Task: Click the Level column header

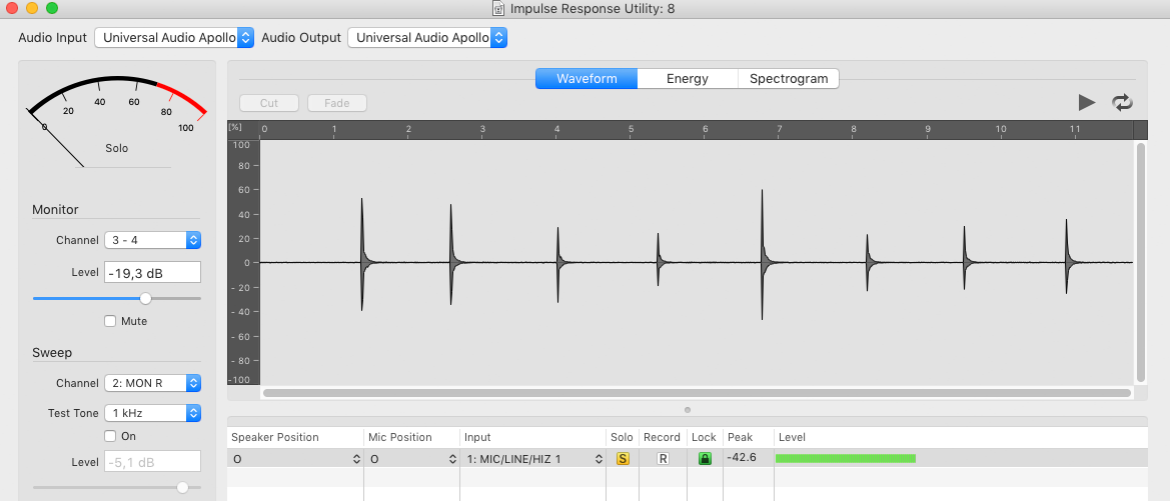Action: (792, 437)
